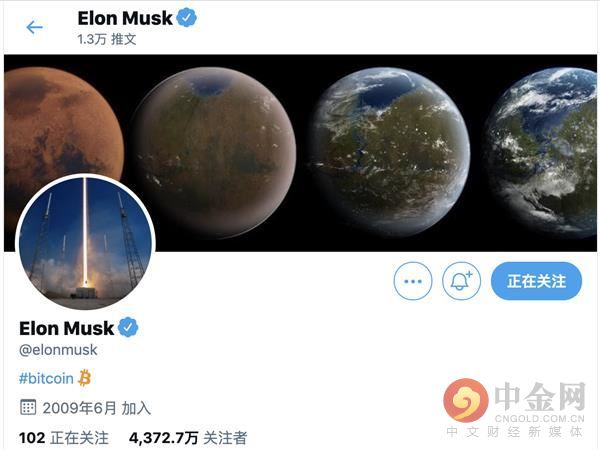Click the @elonmusk handle text
The width and height of the screenshot is (600, 450).
[58, 350]
